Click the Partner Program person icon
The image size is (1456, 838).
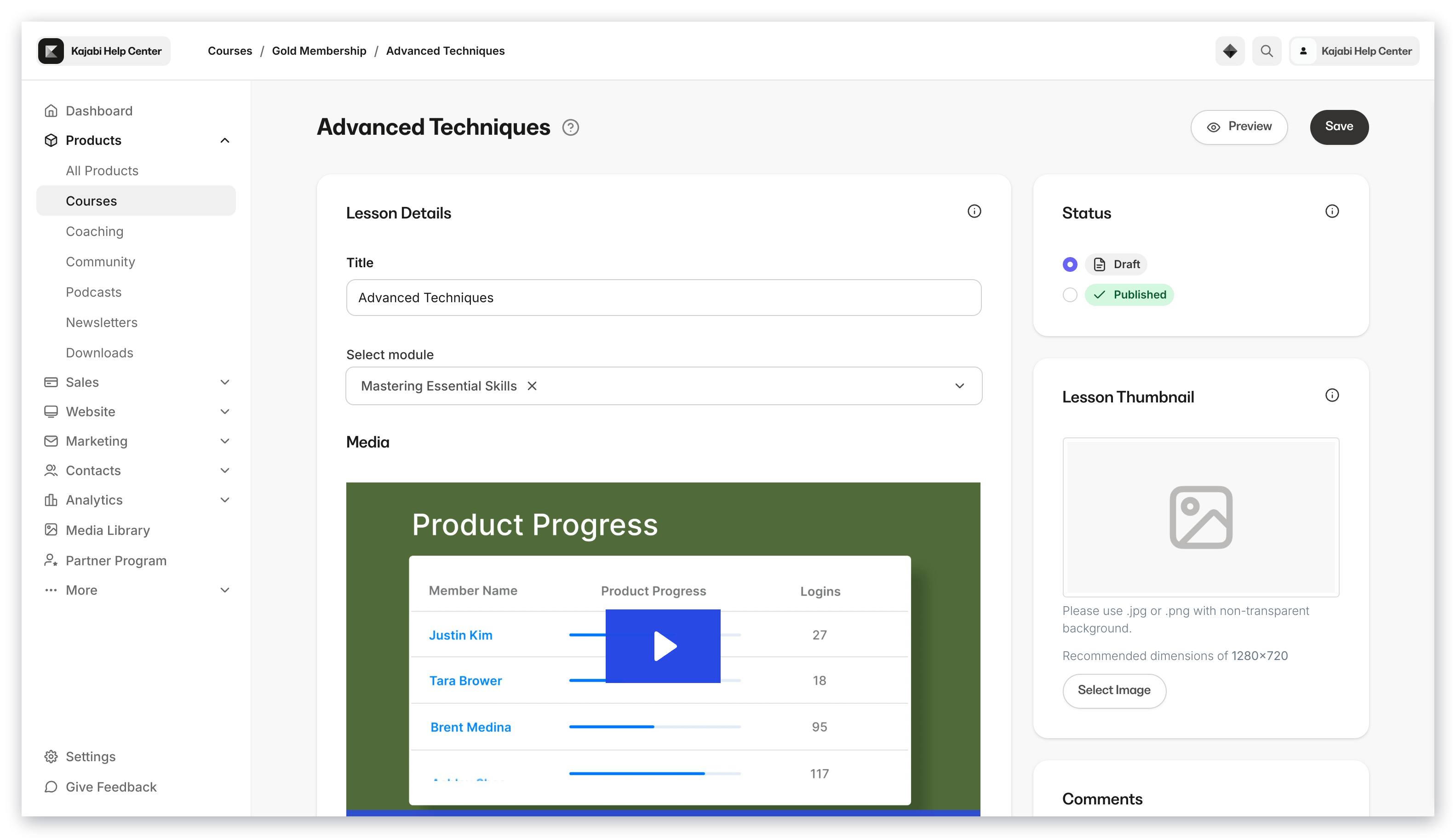pos(51,560)
